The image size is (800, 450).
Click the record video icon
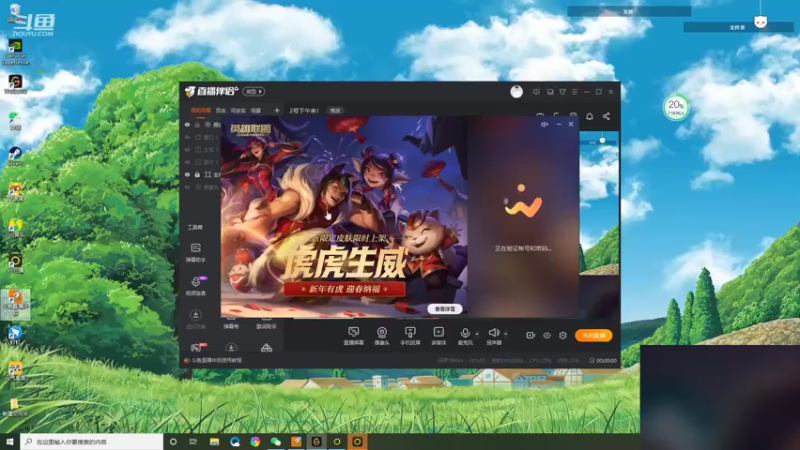[531, 335]
